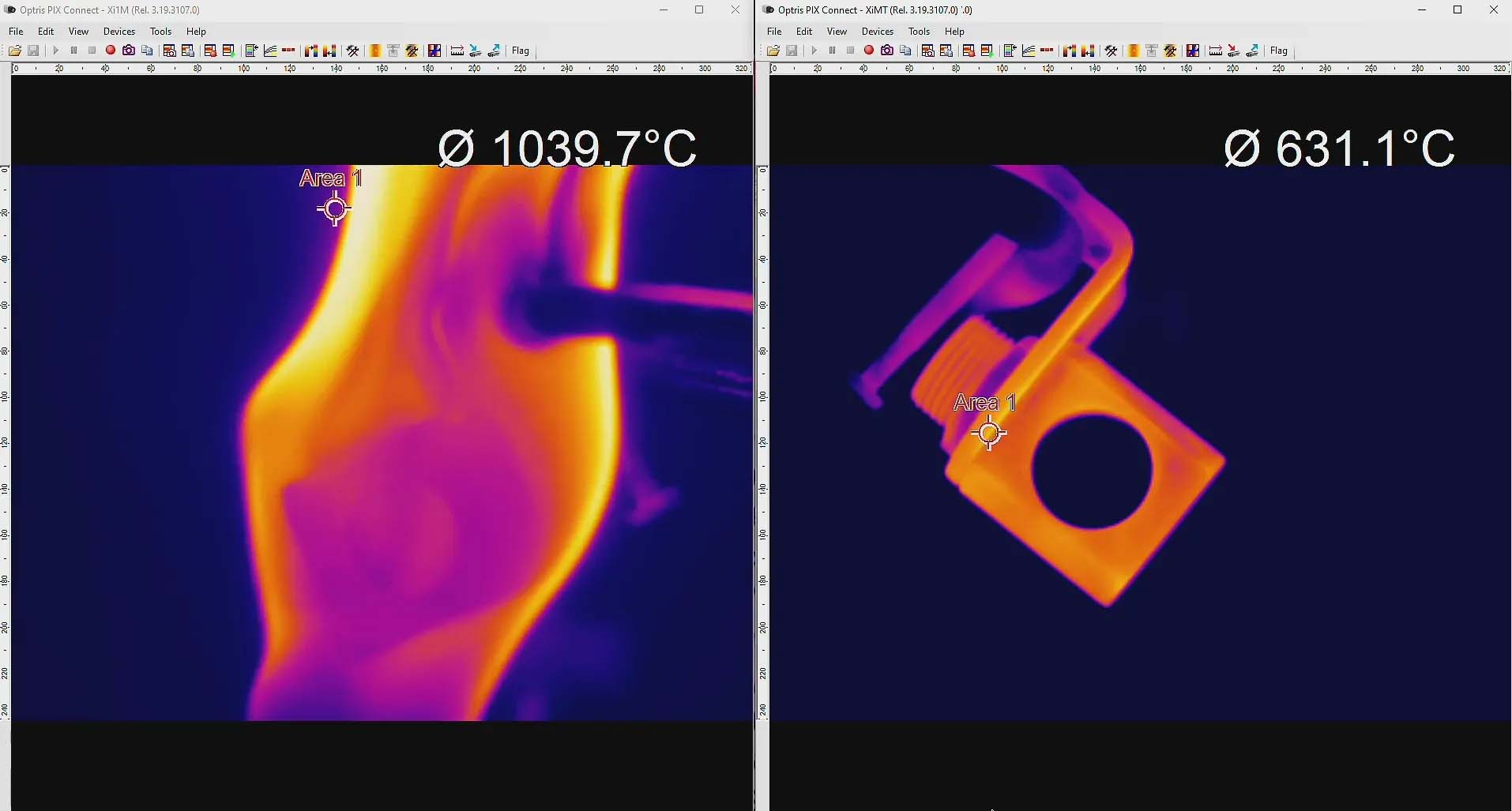The height and width of the screenshot is (811, 1512).
Task: Click the Pause button in Xi1M toolbar
Action: tap(73, 51)
